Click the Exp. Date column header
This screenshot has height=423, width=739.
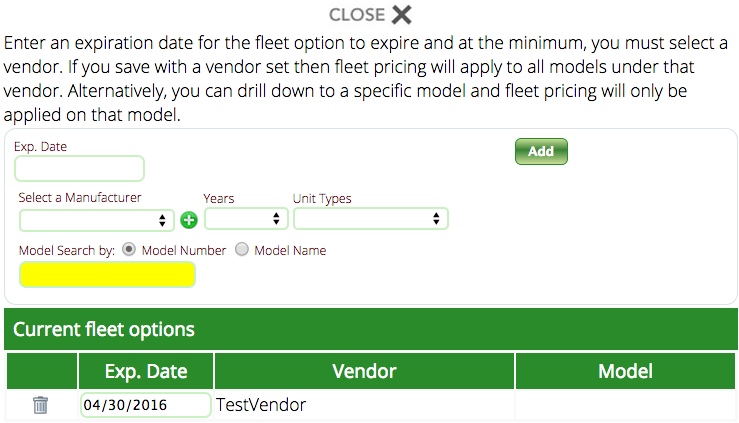[146, 372]
